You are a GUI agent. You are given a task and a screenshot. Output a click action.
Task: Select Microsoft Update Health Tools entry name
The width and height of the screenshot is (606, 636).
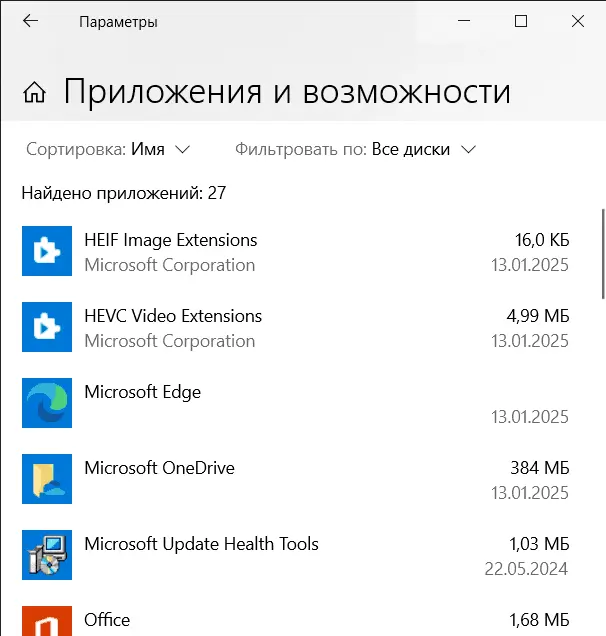[201, 544]
